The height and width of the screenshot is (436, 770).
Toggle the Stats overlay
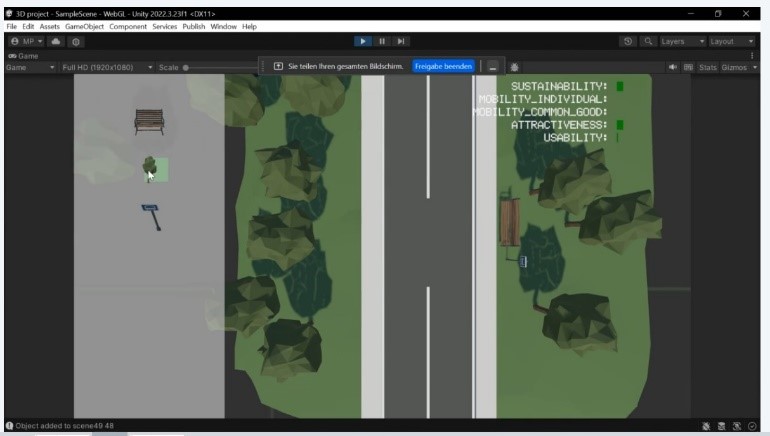click(x=708, y=67)
